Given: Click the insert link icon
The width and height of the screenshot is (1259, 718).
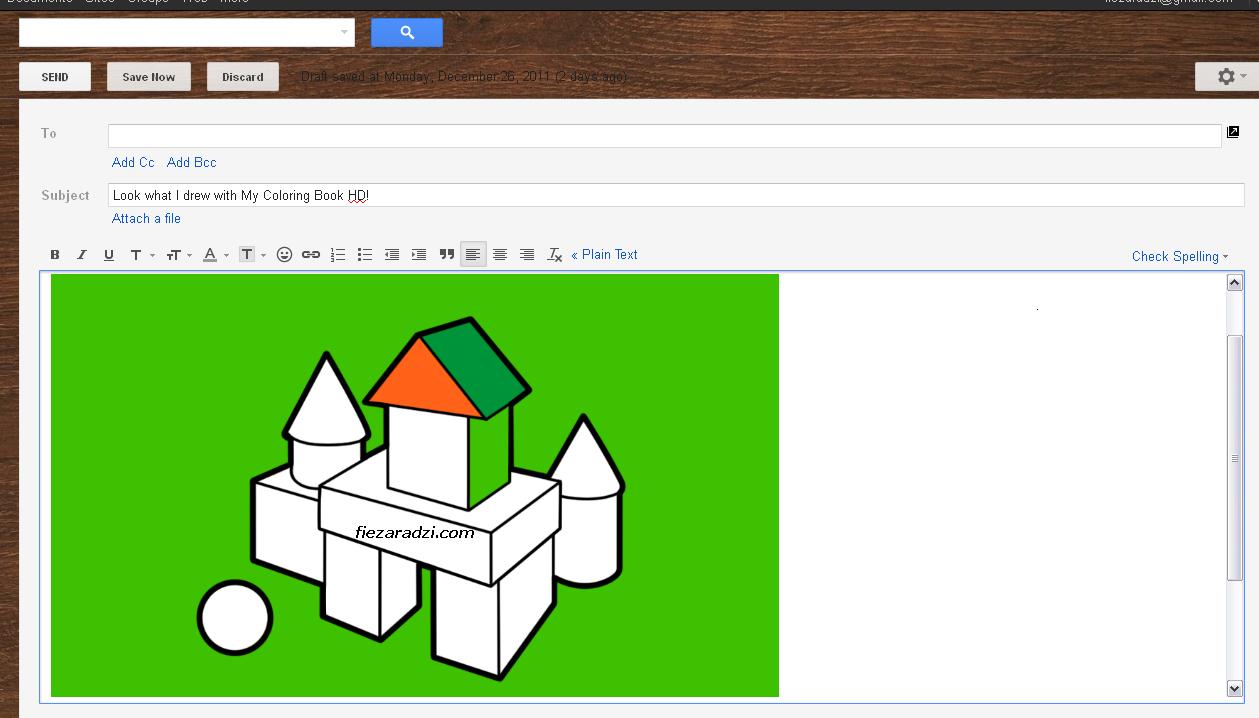Looking at the screenshot, I should click(x=311, y=255).
